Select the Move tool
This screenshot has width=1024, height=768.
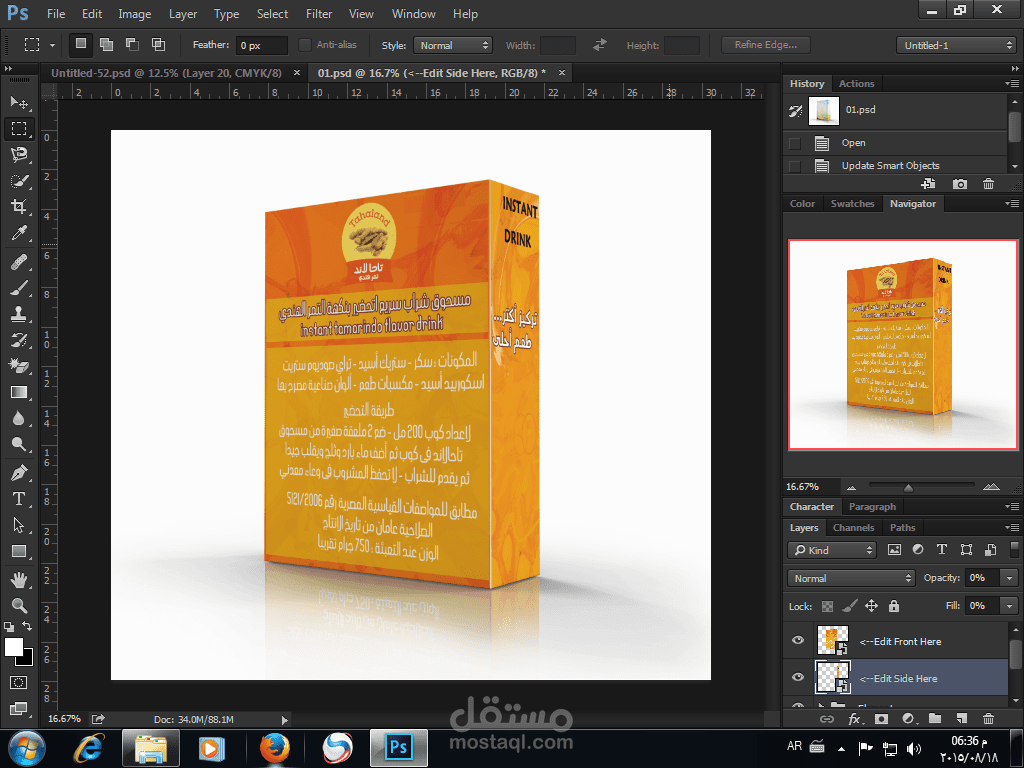pyautogui.click(x=19, y=103)
